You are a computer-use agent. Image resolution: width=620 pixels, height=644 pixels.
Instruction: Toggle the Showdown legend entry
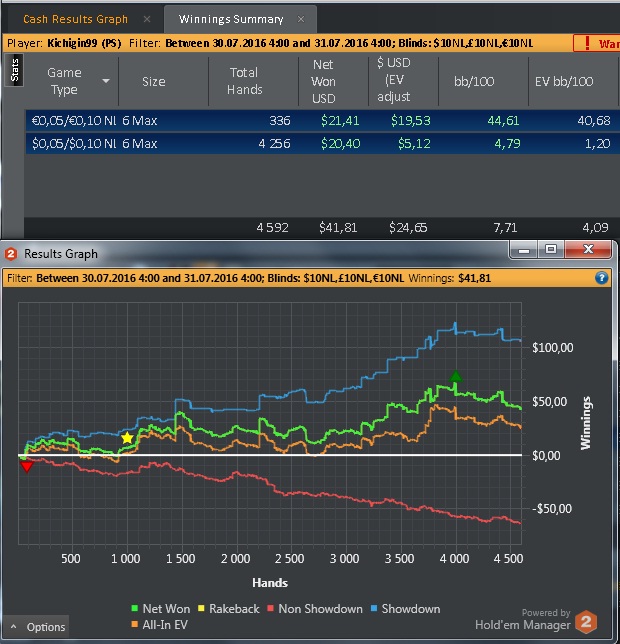coord(405,609)
